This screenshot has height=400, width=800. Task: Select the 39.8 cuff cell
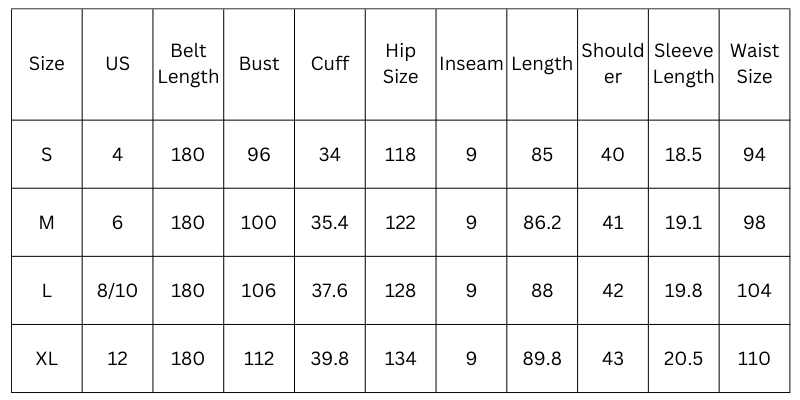330,358
